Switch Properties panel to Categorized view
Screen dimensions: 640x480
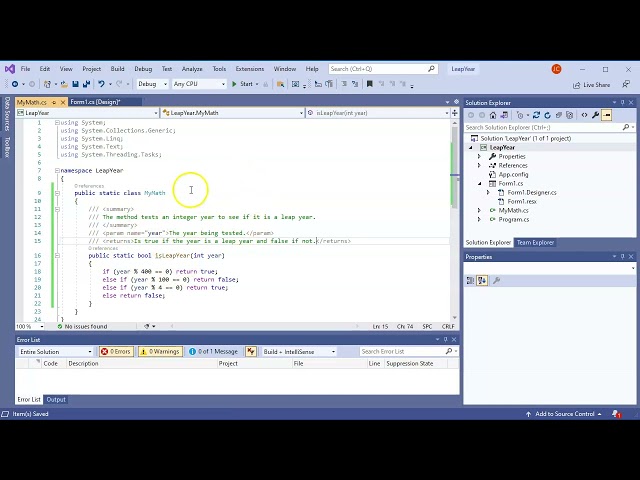(470, 280)
